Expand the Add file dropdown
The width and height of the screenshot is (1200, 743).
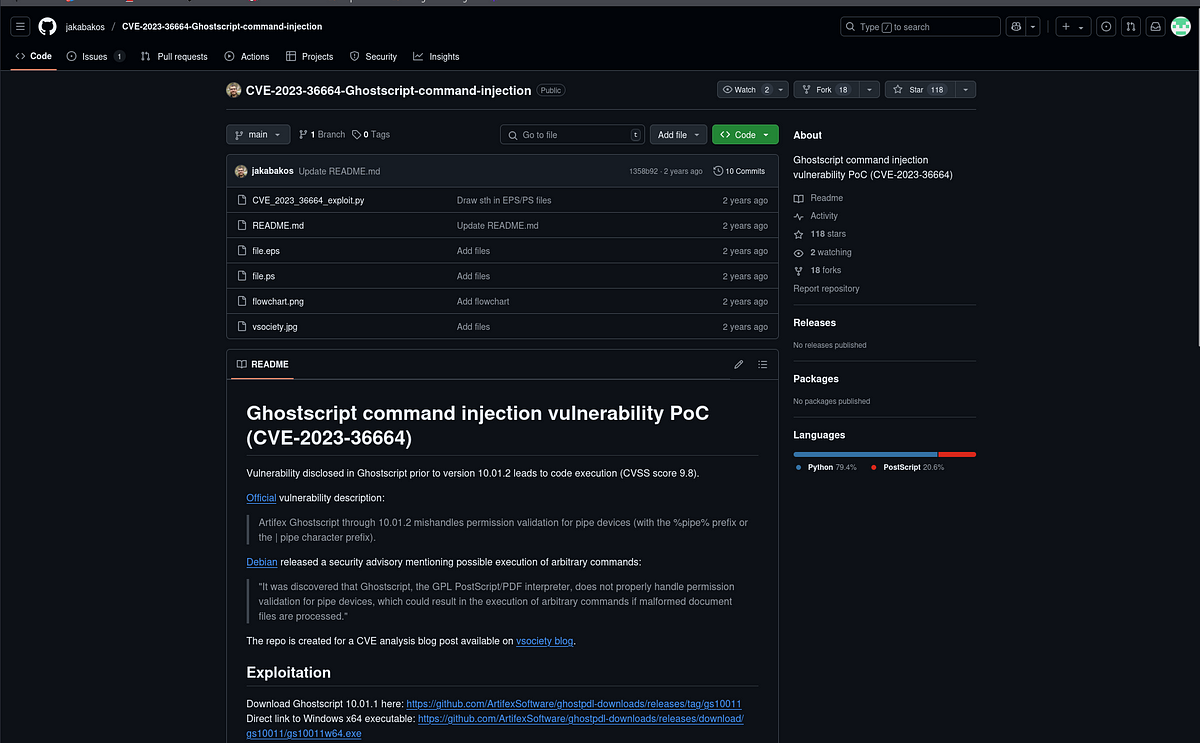[x=679, y=134]
